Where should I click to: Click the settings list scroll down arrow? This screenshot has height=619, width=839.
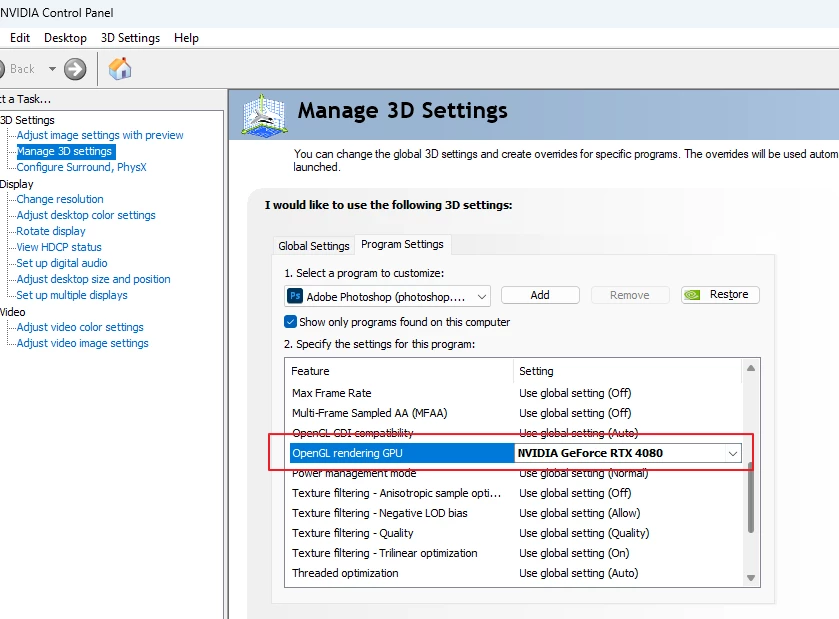click(x=751, y=578)
